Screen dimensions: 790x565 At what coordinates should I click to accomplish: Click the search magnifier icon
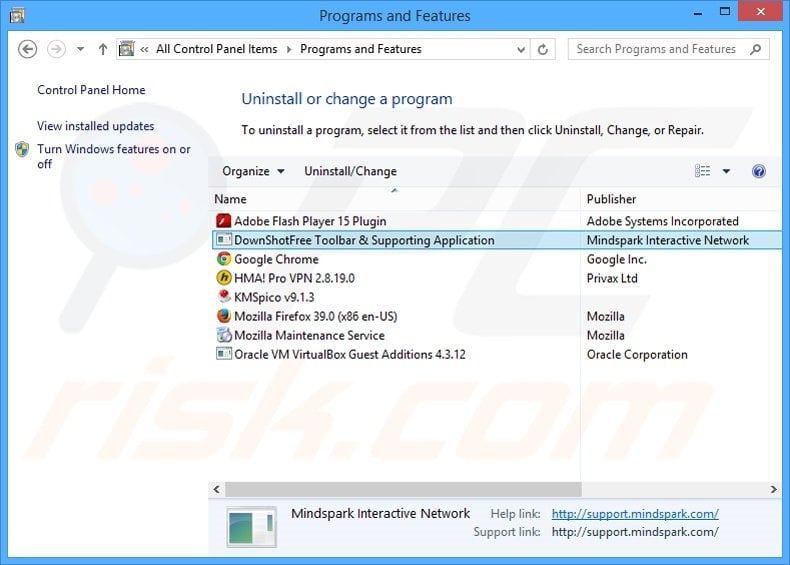[755, 49]
